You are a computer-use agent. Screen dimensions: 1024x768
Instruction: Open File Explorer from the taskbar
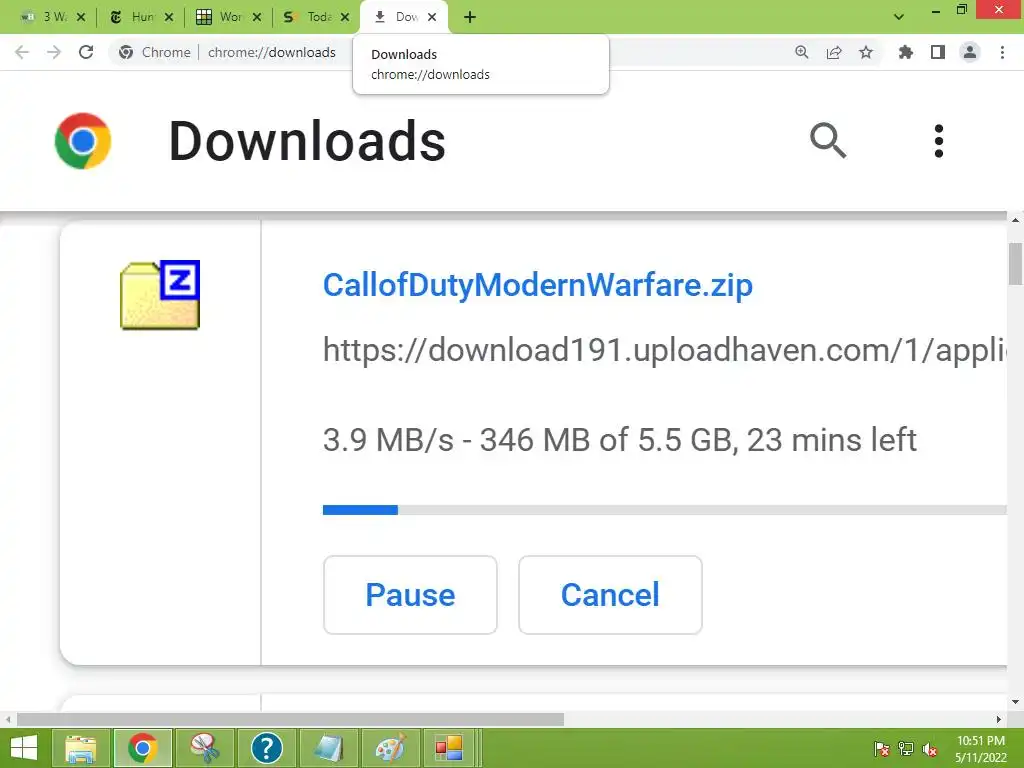[x=80, y=748]
